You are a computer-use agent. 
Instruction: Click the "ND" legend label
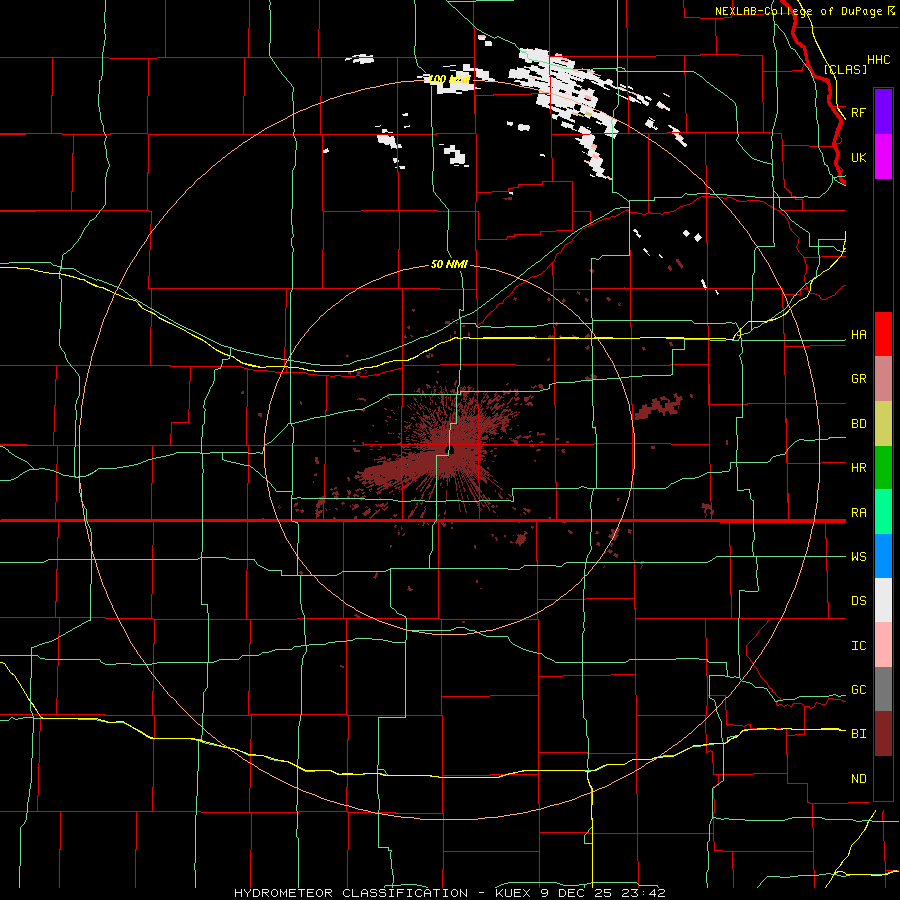[859, 779]
